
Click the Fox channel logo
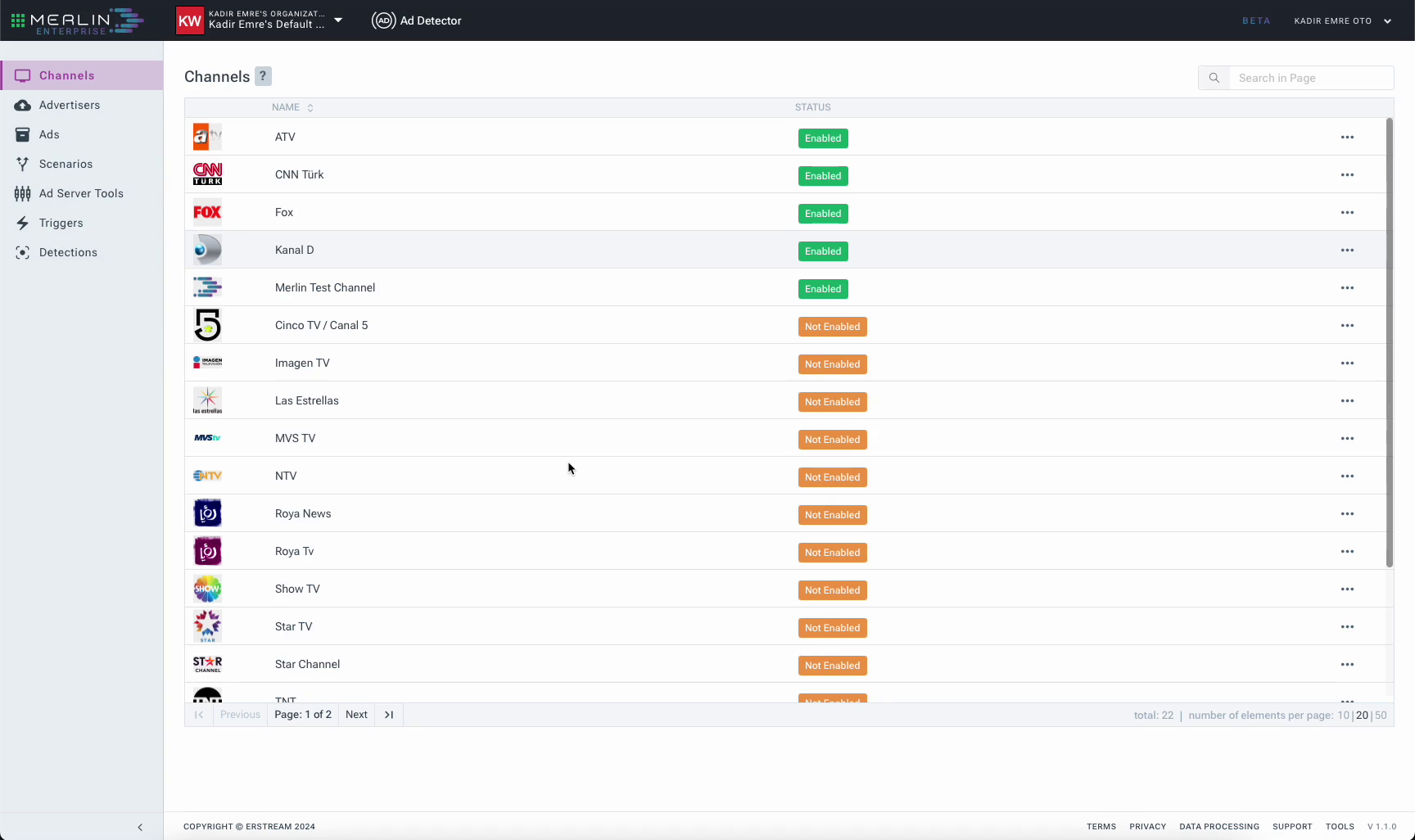tap(207, 212)
